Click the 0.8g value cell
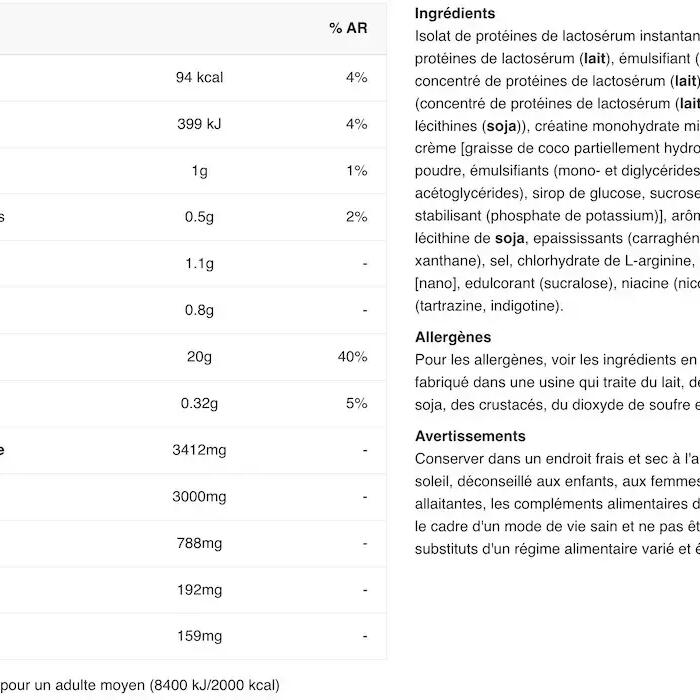Image resolution: width=700 pixels, height=700 pixels. 199,310
